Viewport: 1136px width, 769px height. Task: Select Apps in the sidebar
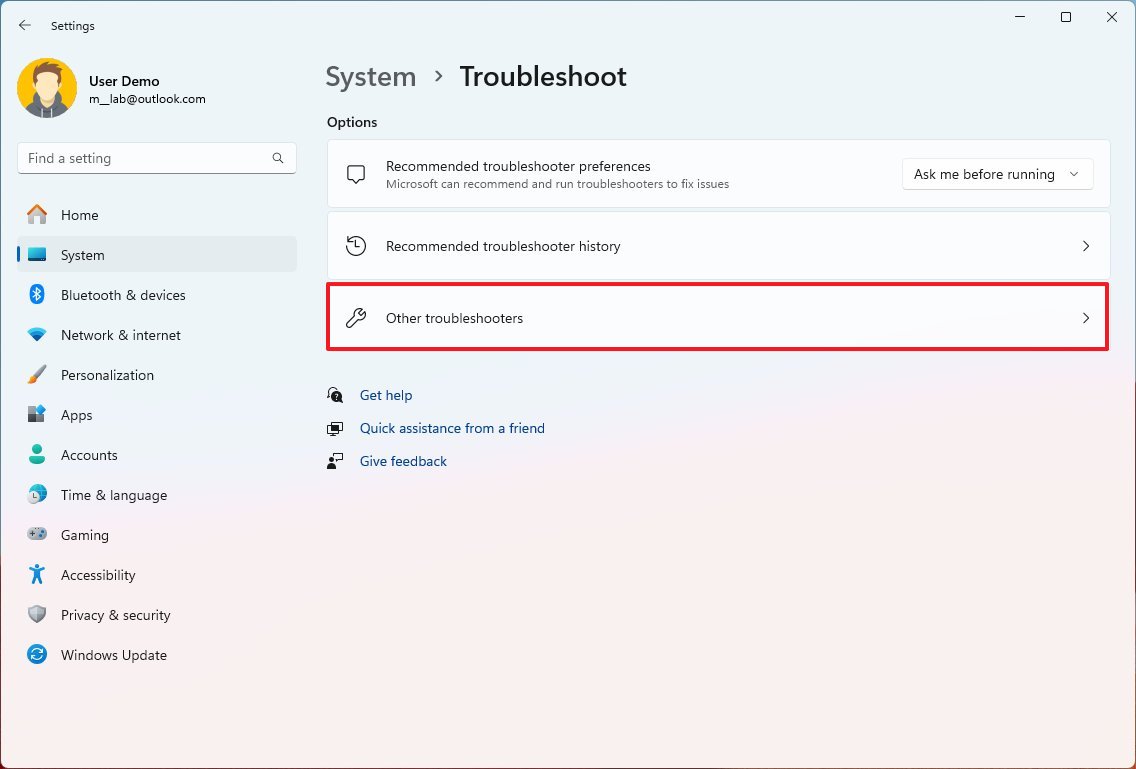point(76,415)
